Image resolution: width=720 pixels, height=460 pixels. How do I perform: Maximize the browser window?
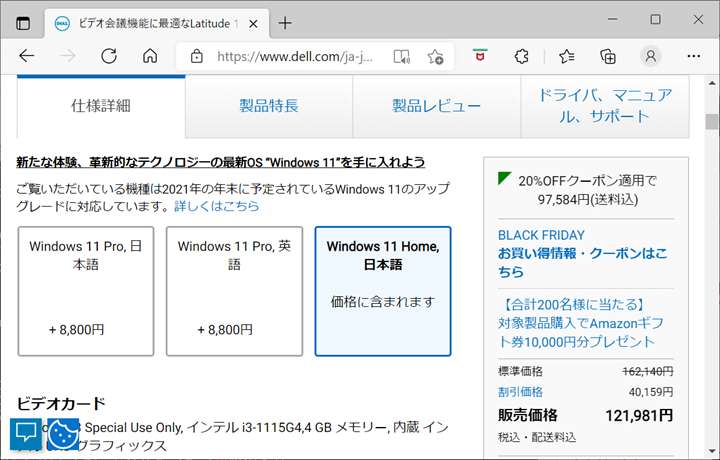(x=655, y=19)
